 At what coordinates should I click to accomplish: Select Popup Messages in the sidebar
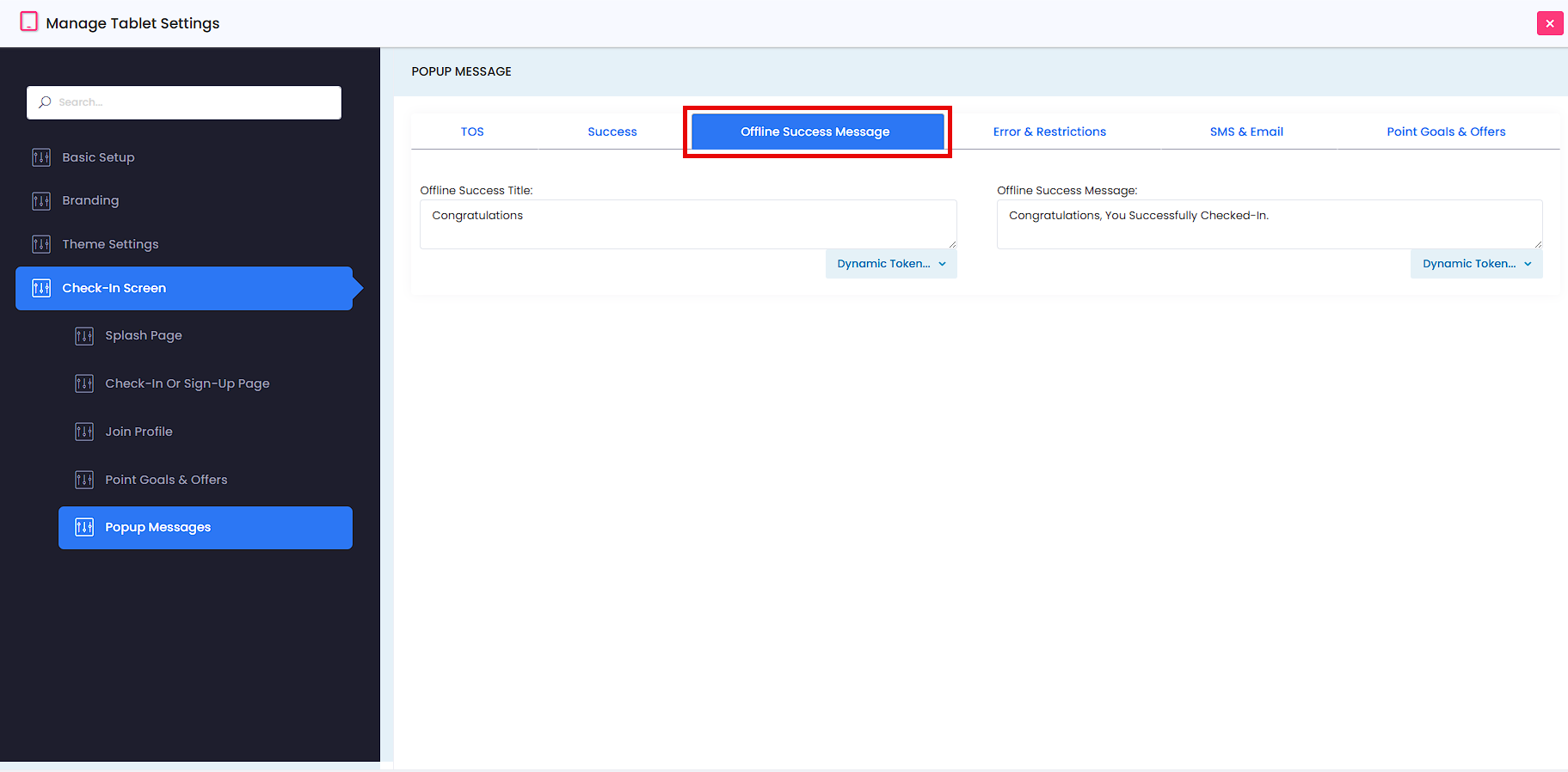[206, 528]
